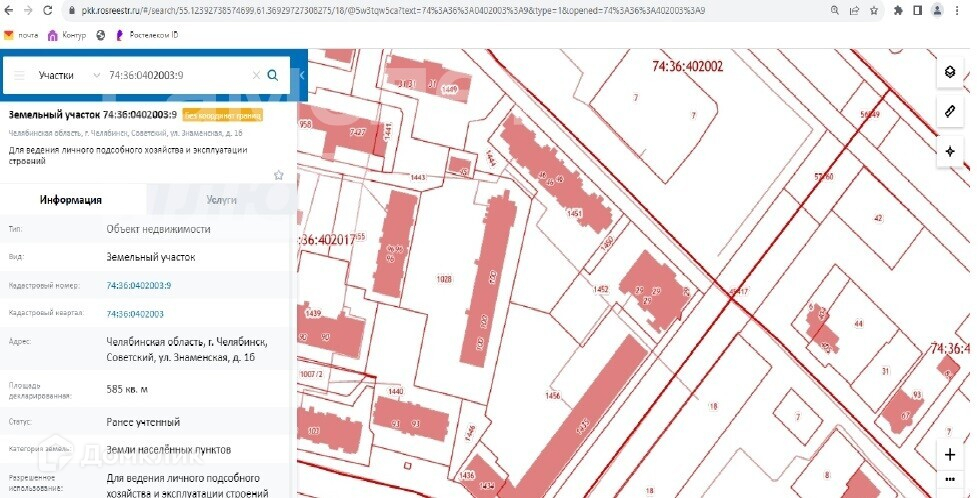Switch to the Услуги tab
The height and width of the screenshot is (498, 978).
pos(220,200)
